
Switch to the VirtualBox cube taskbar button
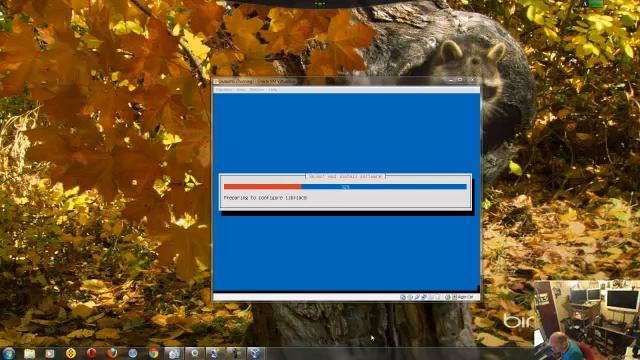[x=255, y=353]
